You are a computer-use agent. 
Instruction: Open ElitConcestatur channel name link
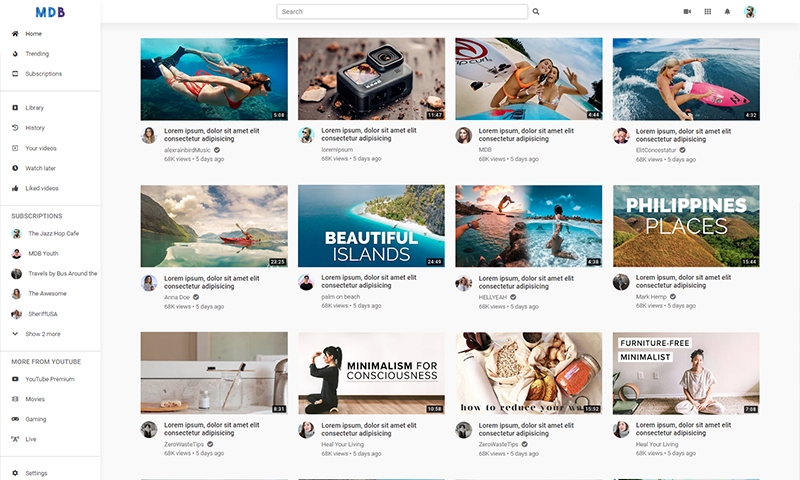tap(656, 150)
